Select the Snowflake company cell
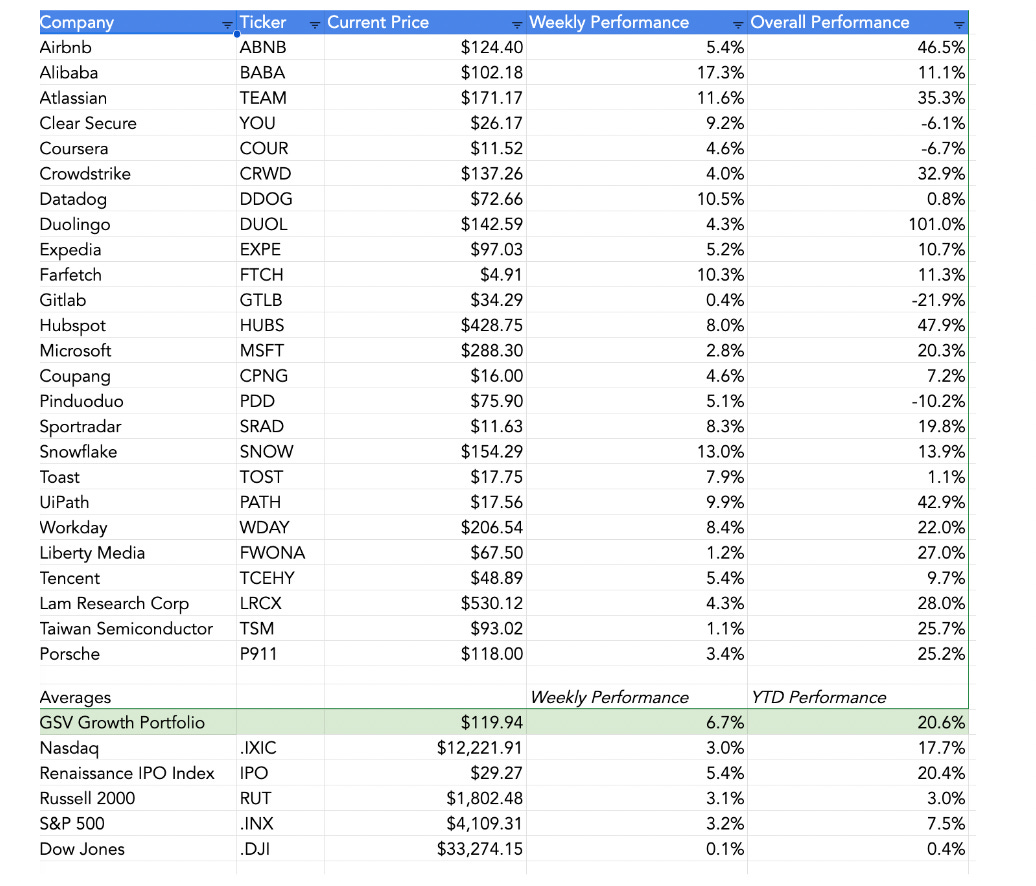The image size is (1036, 886). pyautogui.click(x=137, y=452)
